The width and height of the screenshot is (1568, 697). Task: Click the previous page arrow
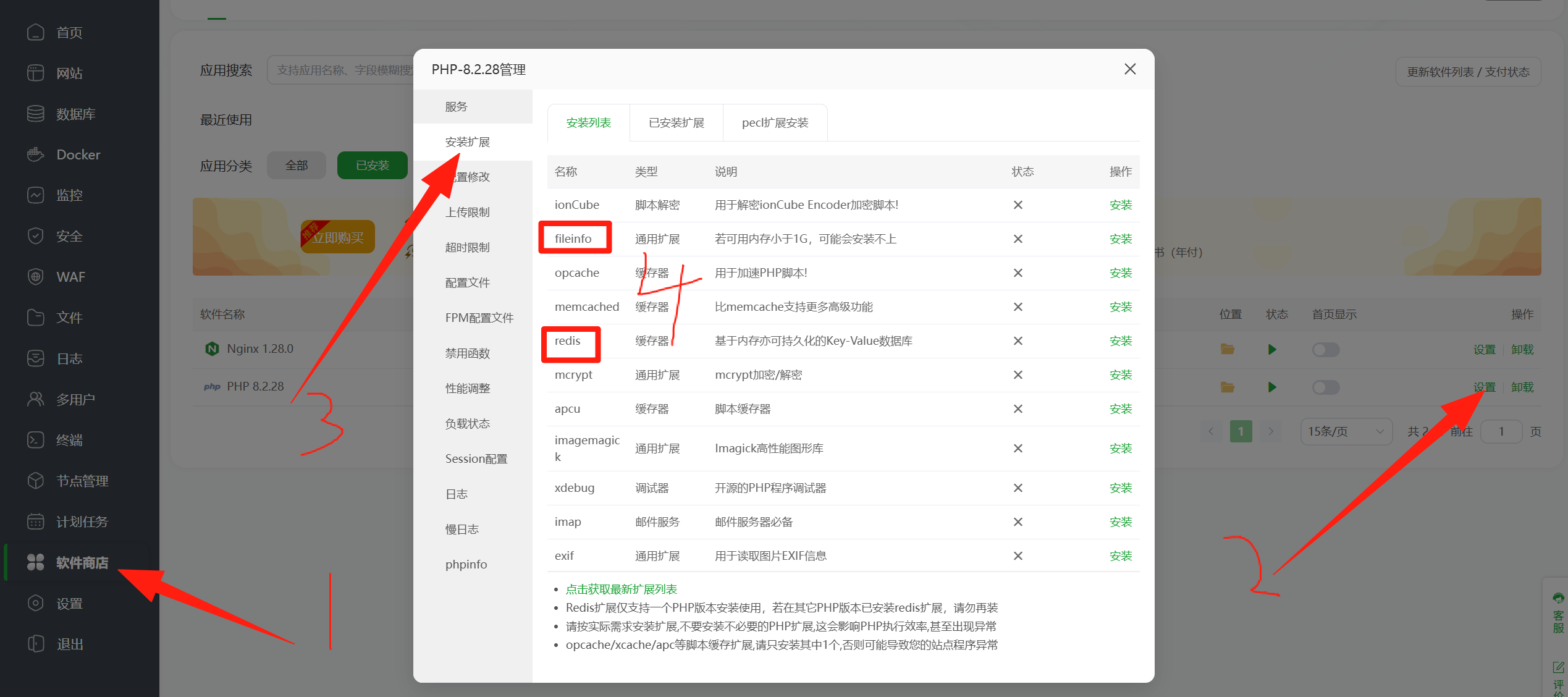tap(1211, 431)
